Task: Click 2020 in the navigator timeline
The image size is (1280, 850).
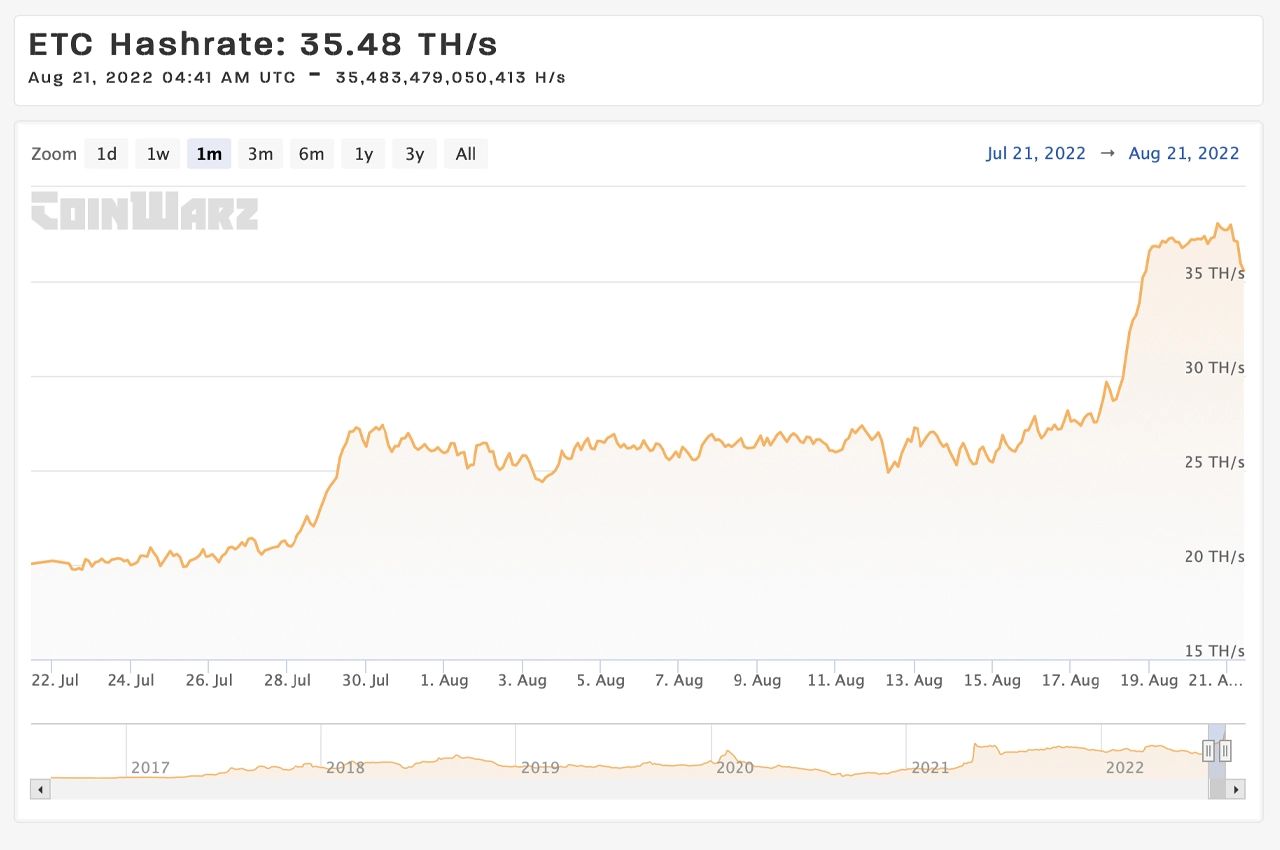Action: tap(735, 768)
